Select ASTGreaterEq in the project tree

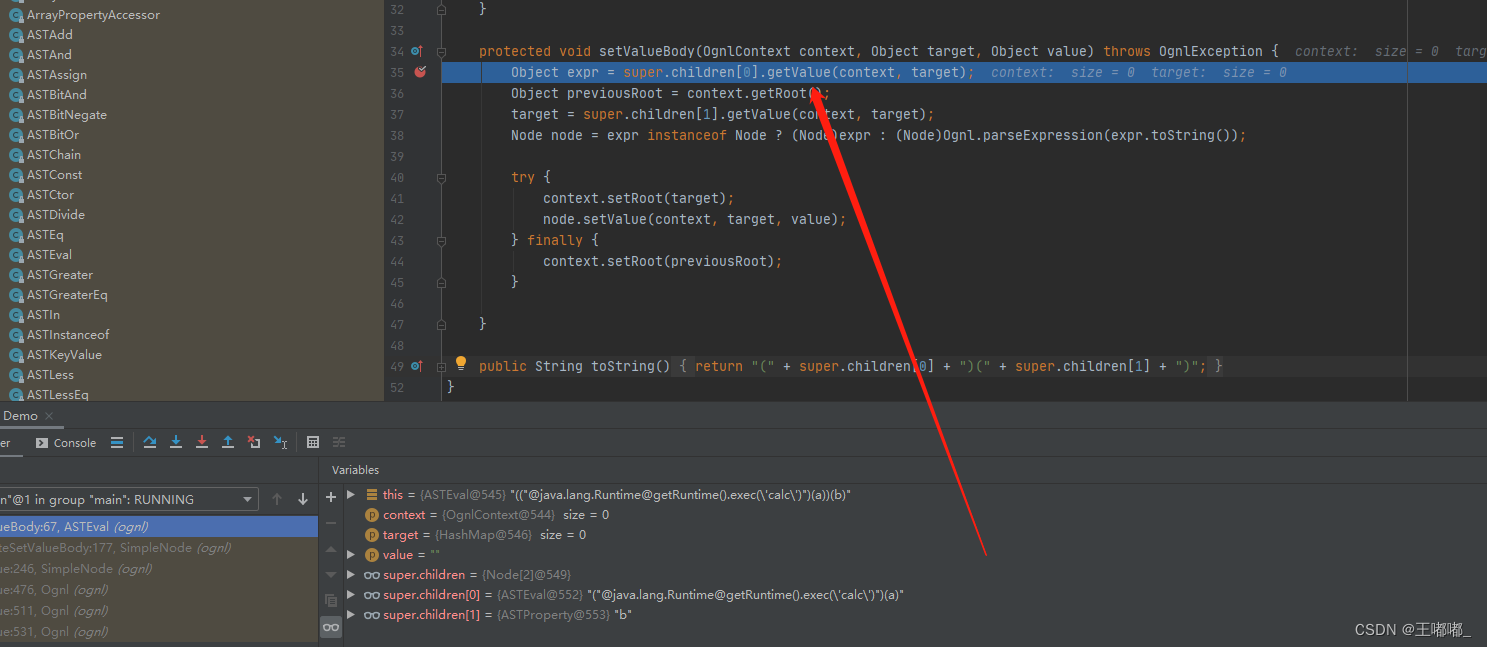pyautogui.click(x=67, y=295)
